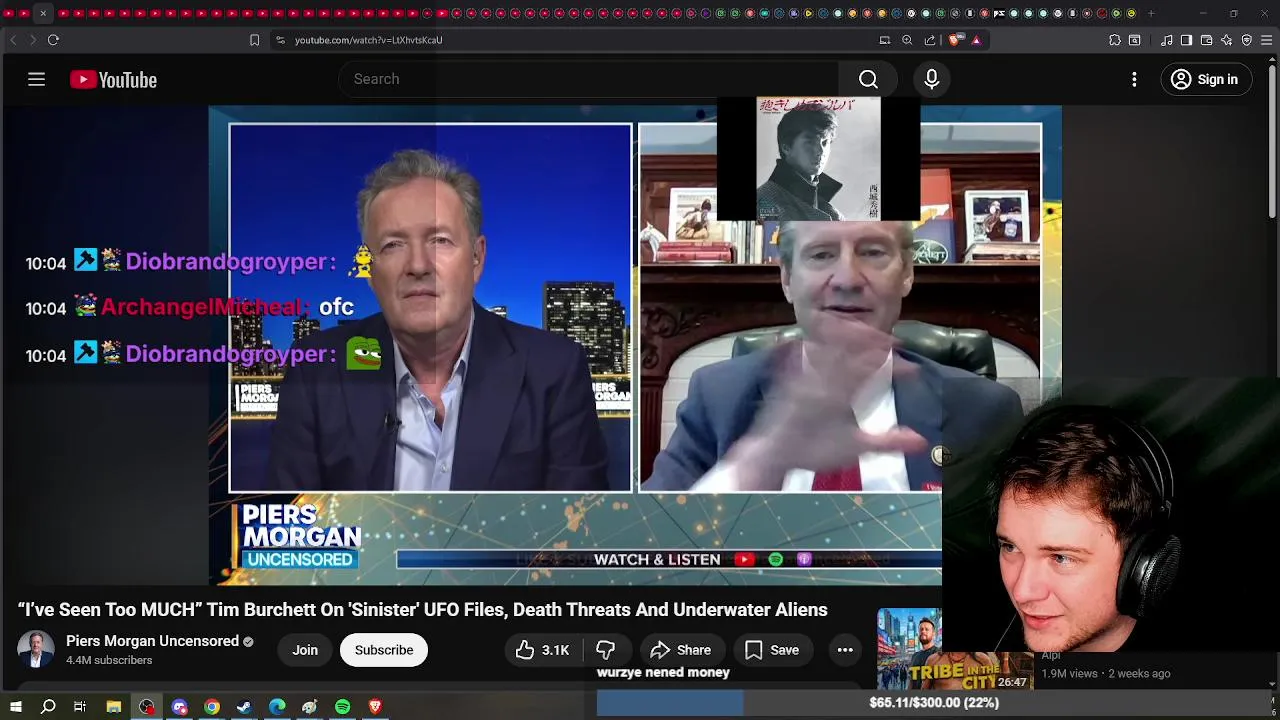This screenshot has height=720, width=1280.
Task: Go back with the browser back arrow
Action: (x=13, y=40)
